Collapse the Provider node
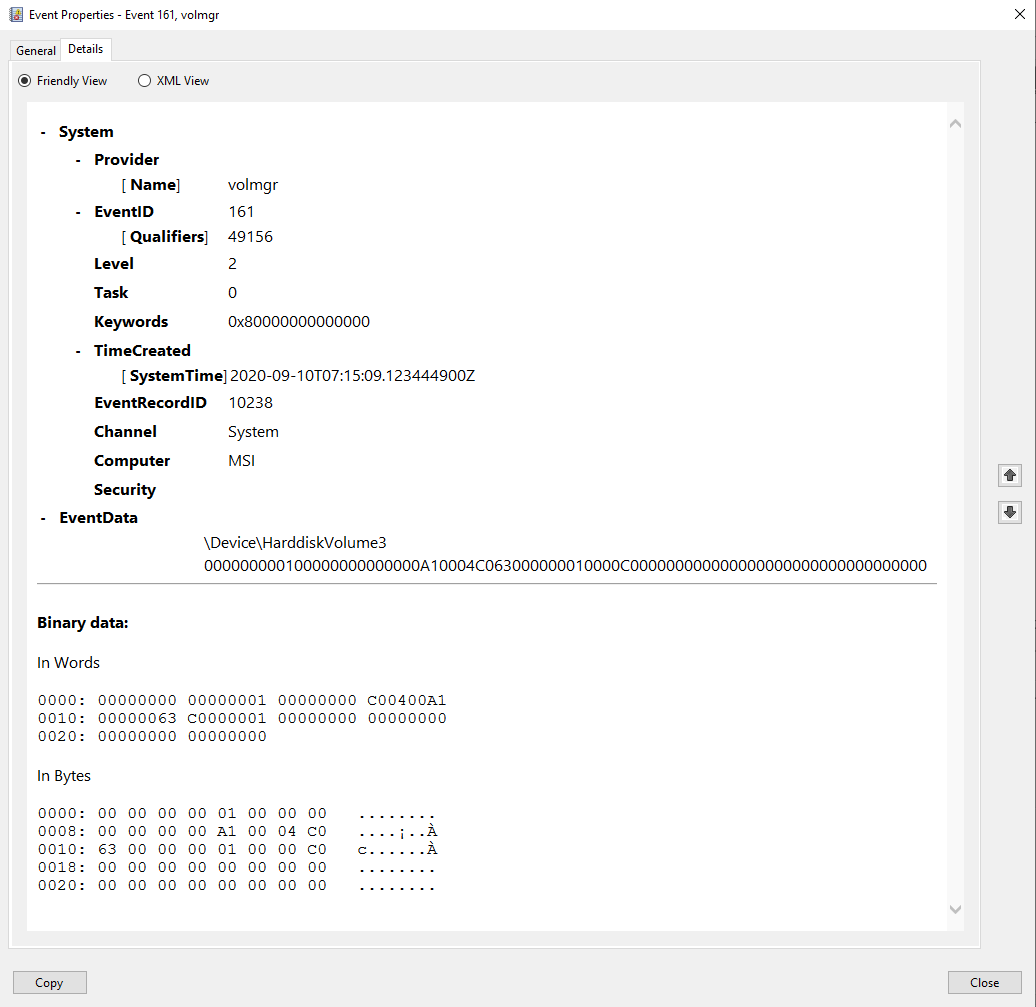Screen dimensions: 1036x1007 [78, 160]
